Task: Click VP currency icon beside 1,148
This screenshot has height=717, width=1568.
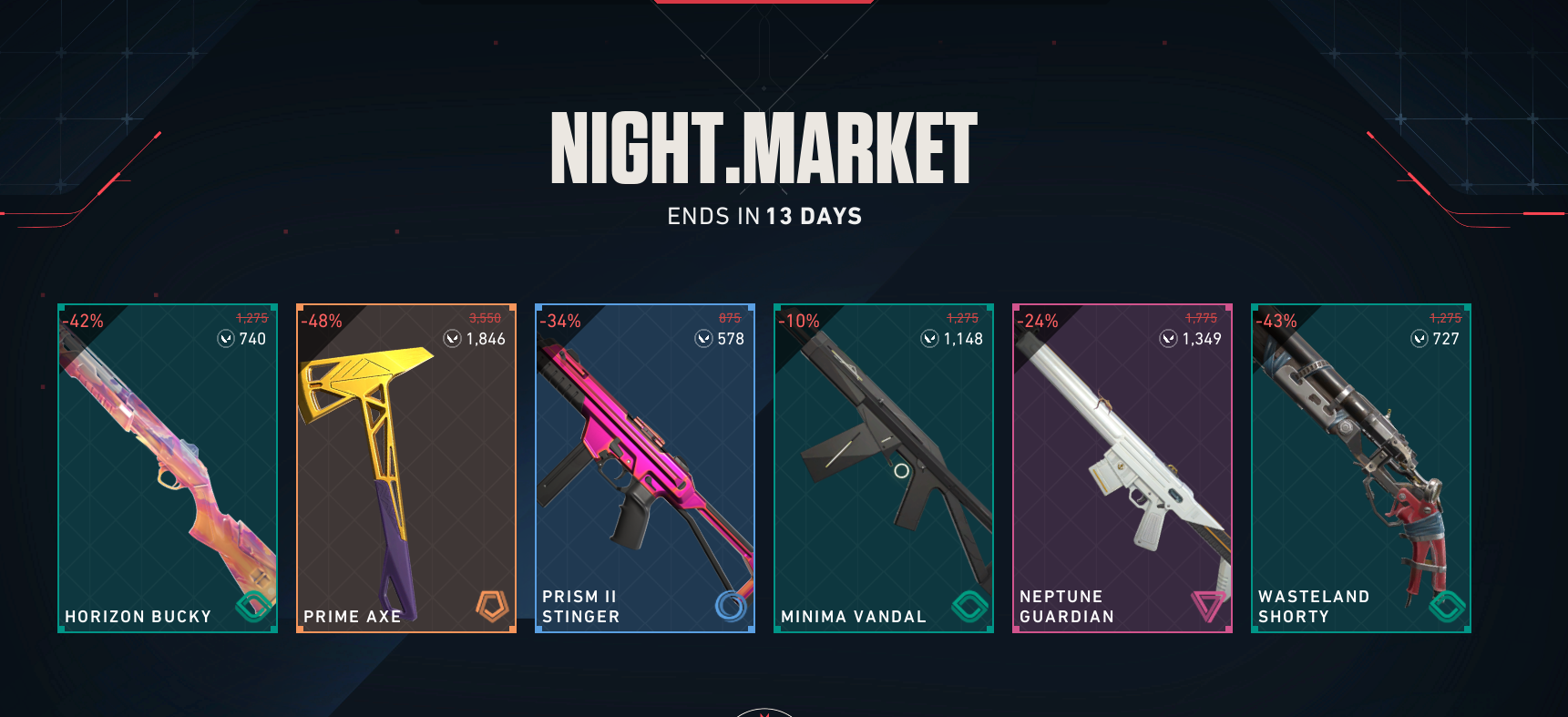Action: 929,339
